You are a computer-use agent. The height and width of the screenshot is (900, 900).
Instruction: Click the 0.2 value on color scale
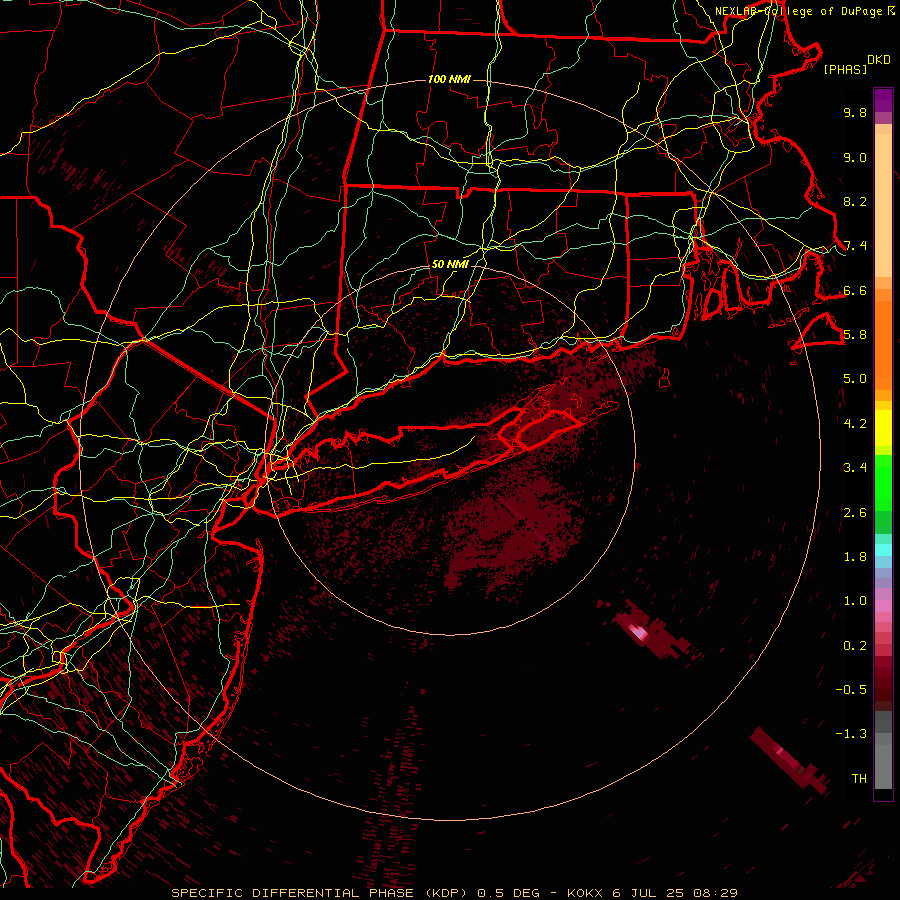click(855, 646)
